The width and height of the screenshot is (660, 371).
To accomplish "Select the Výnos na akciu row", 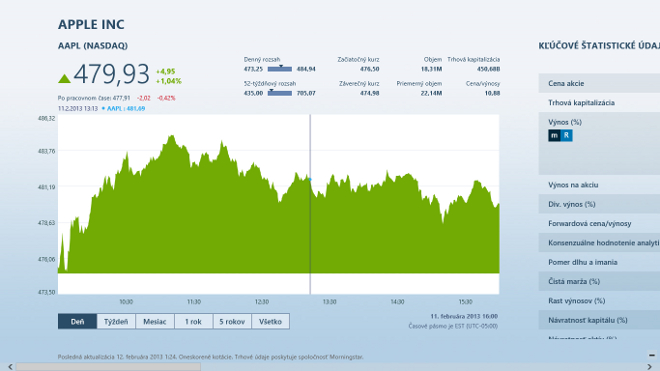I will pyautogui.click(x=599, y=185).
